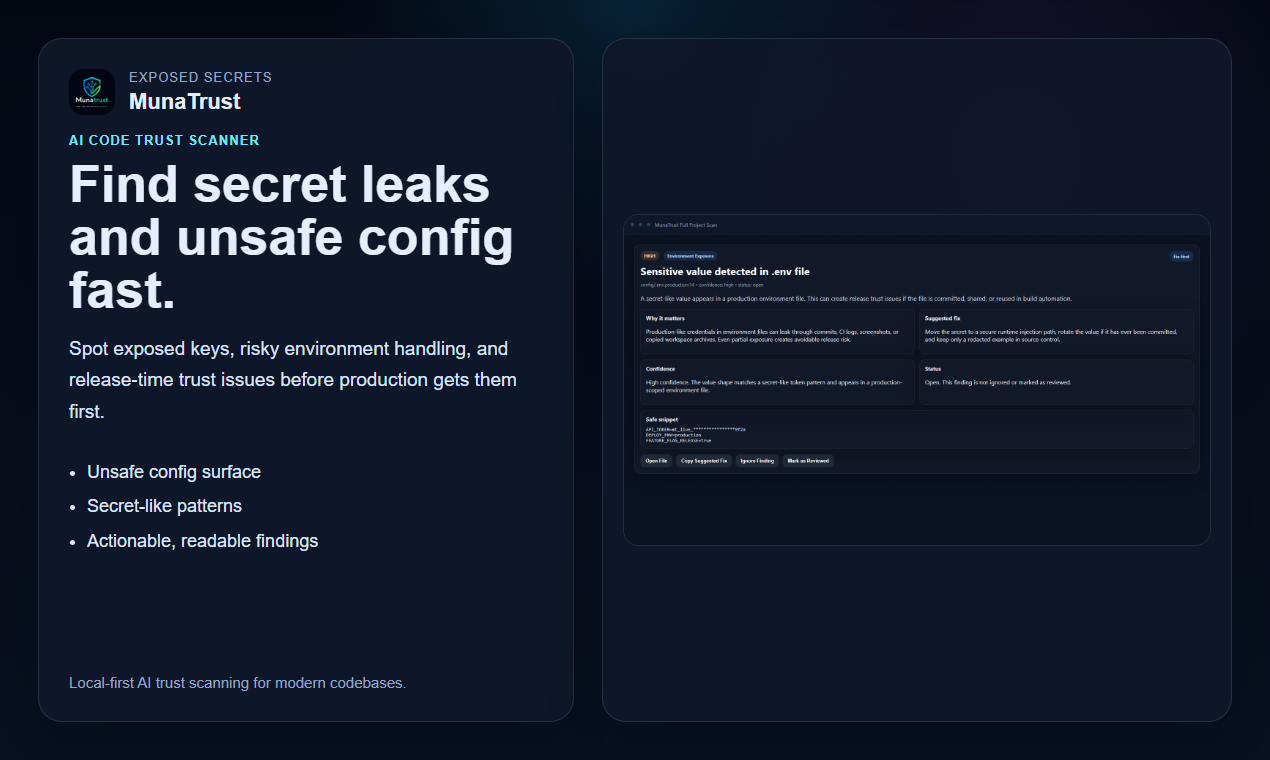Click the 'EXPOSED SECRETS' label
The image size is (1270, 760).
(200, 77)
